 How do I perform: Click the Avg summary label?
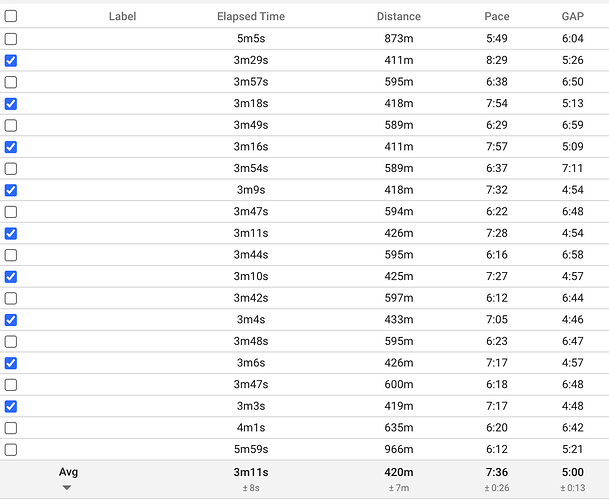68,472
